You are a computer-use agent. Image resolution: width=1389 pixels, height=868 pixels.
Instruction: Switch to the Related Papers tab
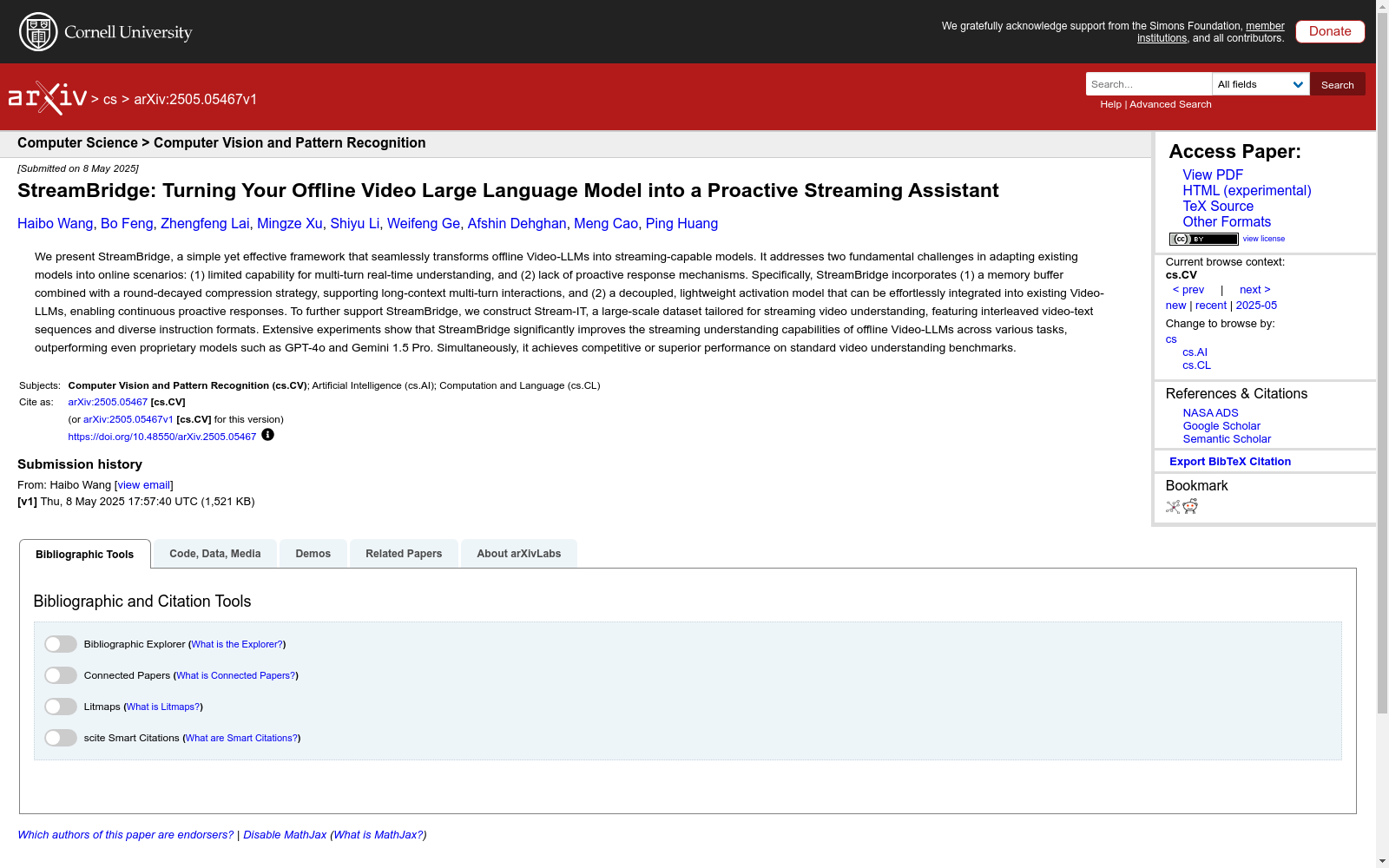404,554
